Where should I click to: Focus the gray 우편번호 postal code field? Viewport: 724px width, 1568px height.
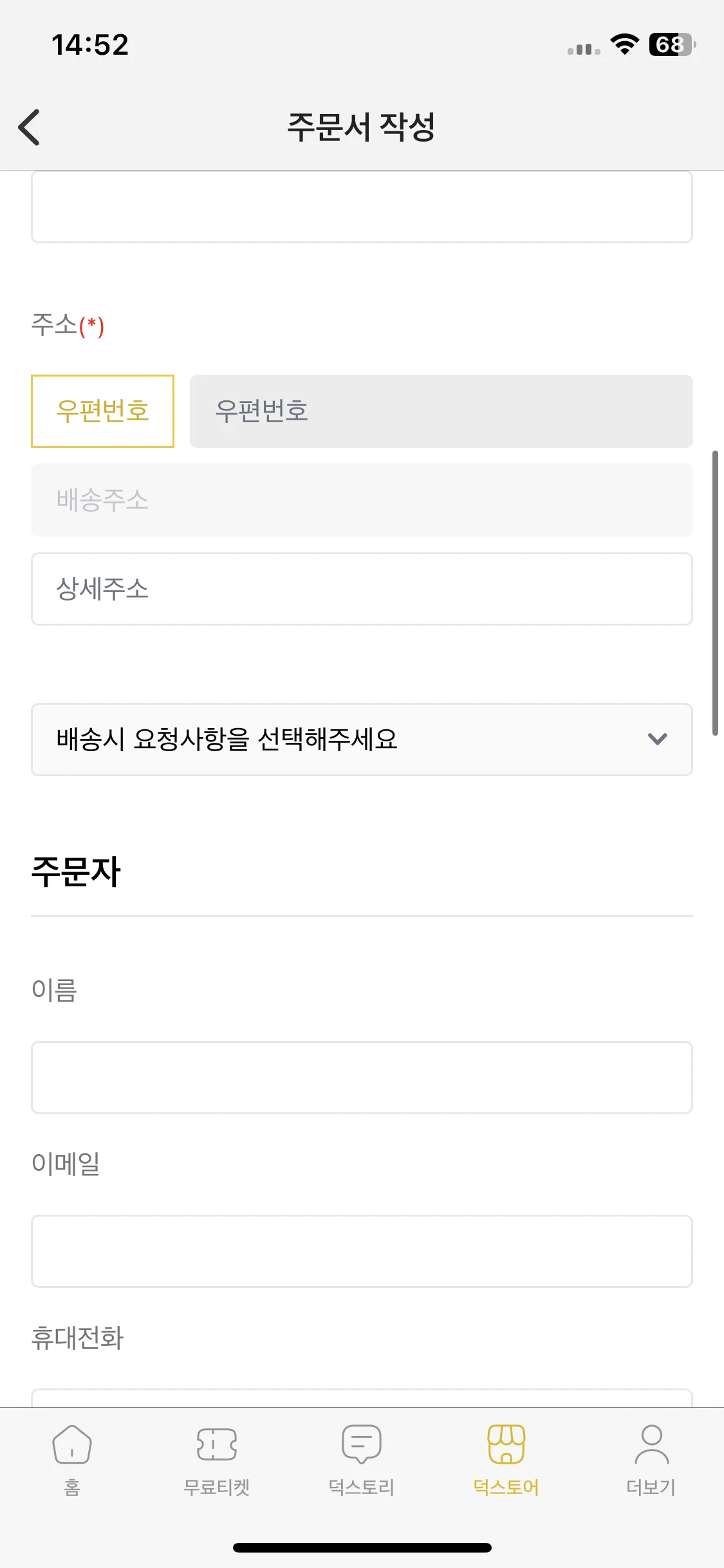441,411
